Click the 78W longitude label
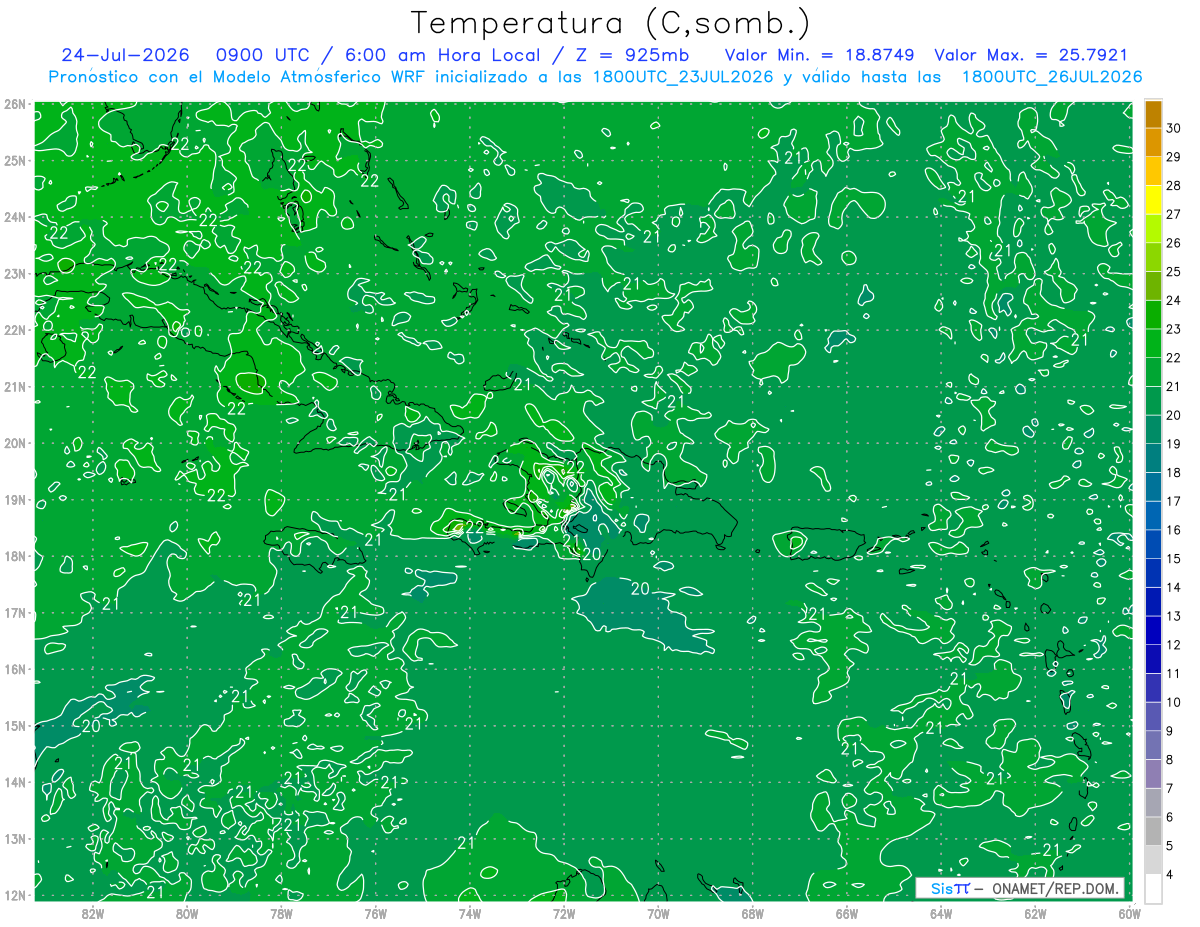The width and height of the screenshot is (1200, 927). tap(281, 913)
